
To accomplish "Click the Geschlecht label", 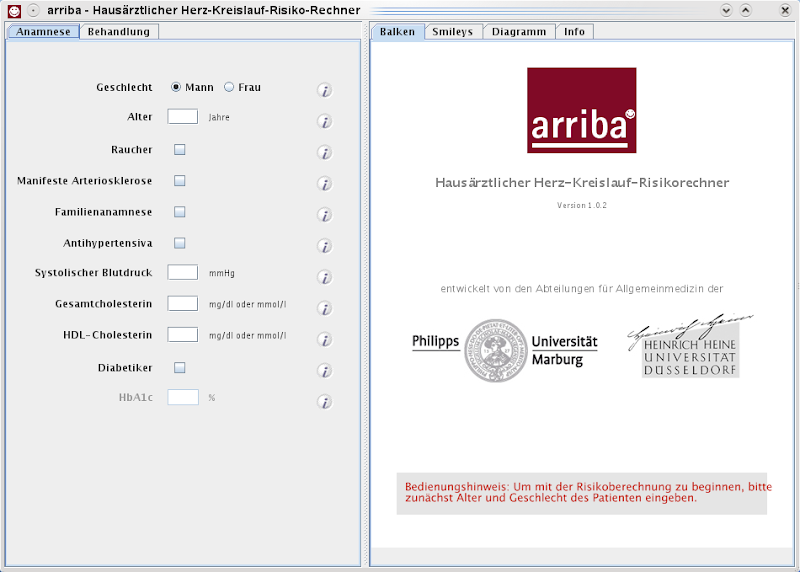I will pyautogui.click(x=124, y=87).
